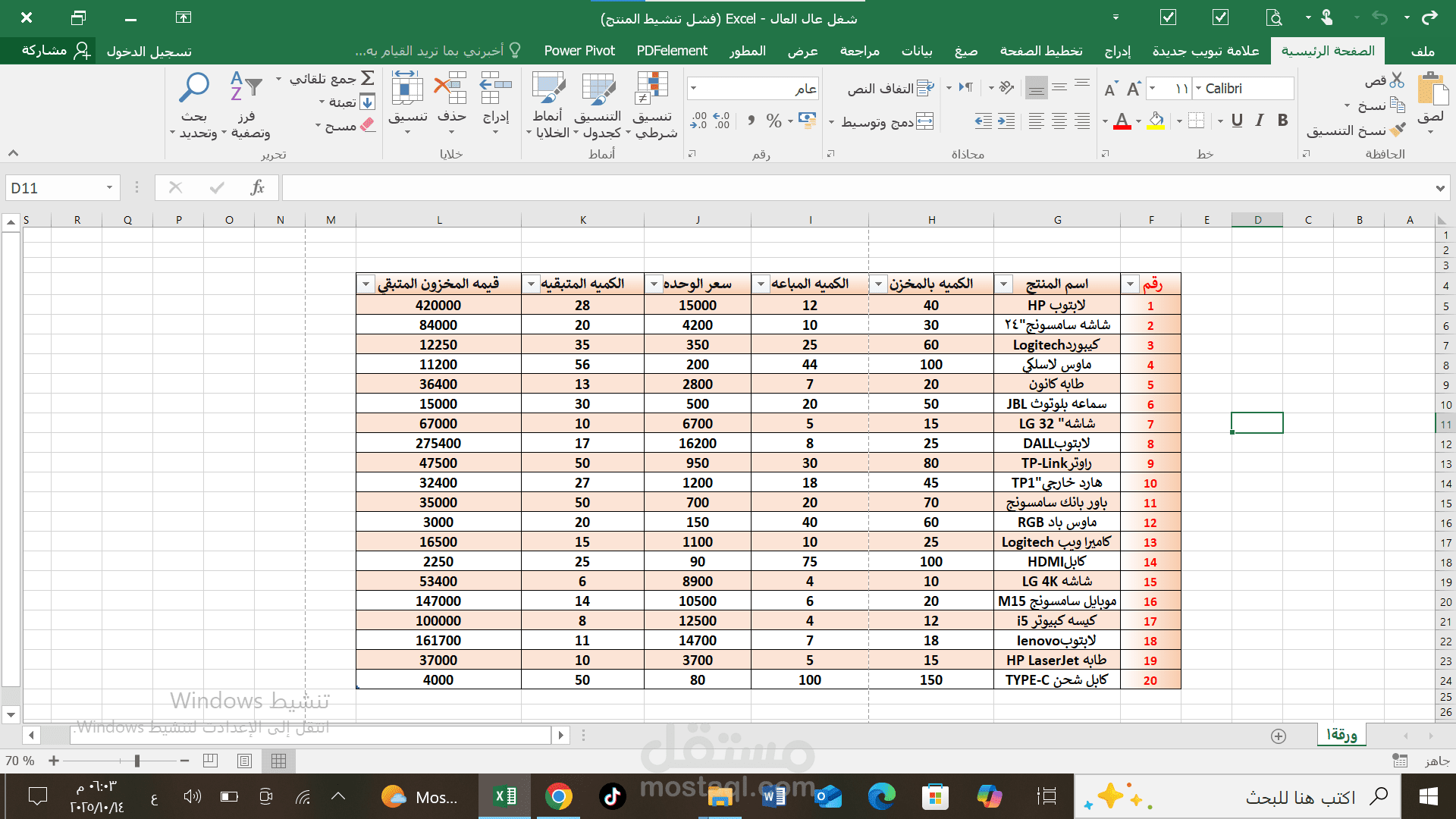This screenshot has height=819, width=1456.
Task: Apply percent style number format
Action: pyautogui.click(x=773, y=121)
